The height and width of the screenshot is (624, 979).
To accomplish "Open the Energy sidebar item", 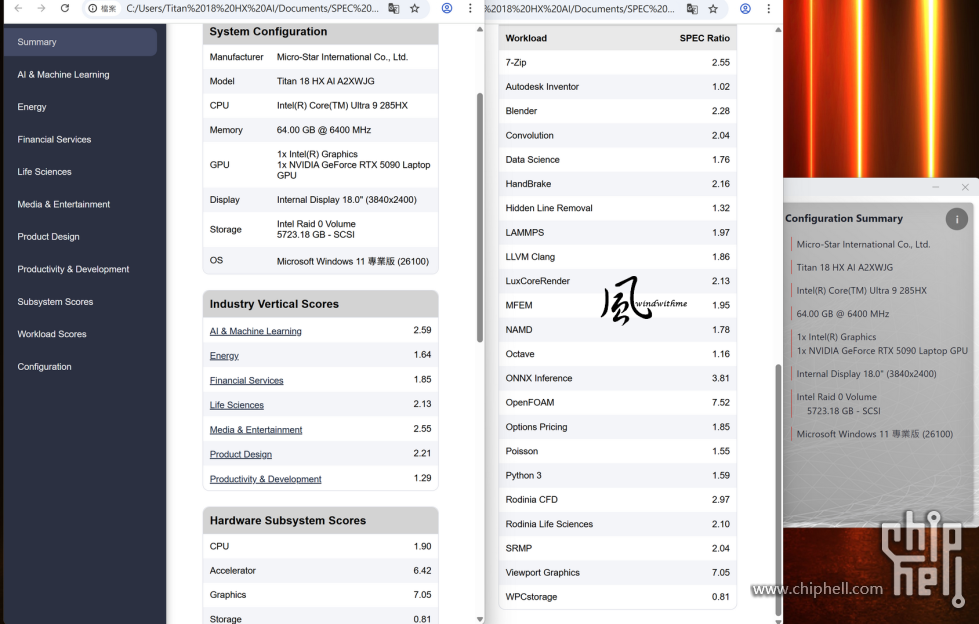I will tap(32, 107).
